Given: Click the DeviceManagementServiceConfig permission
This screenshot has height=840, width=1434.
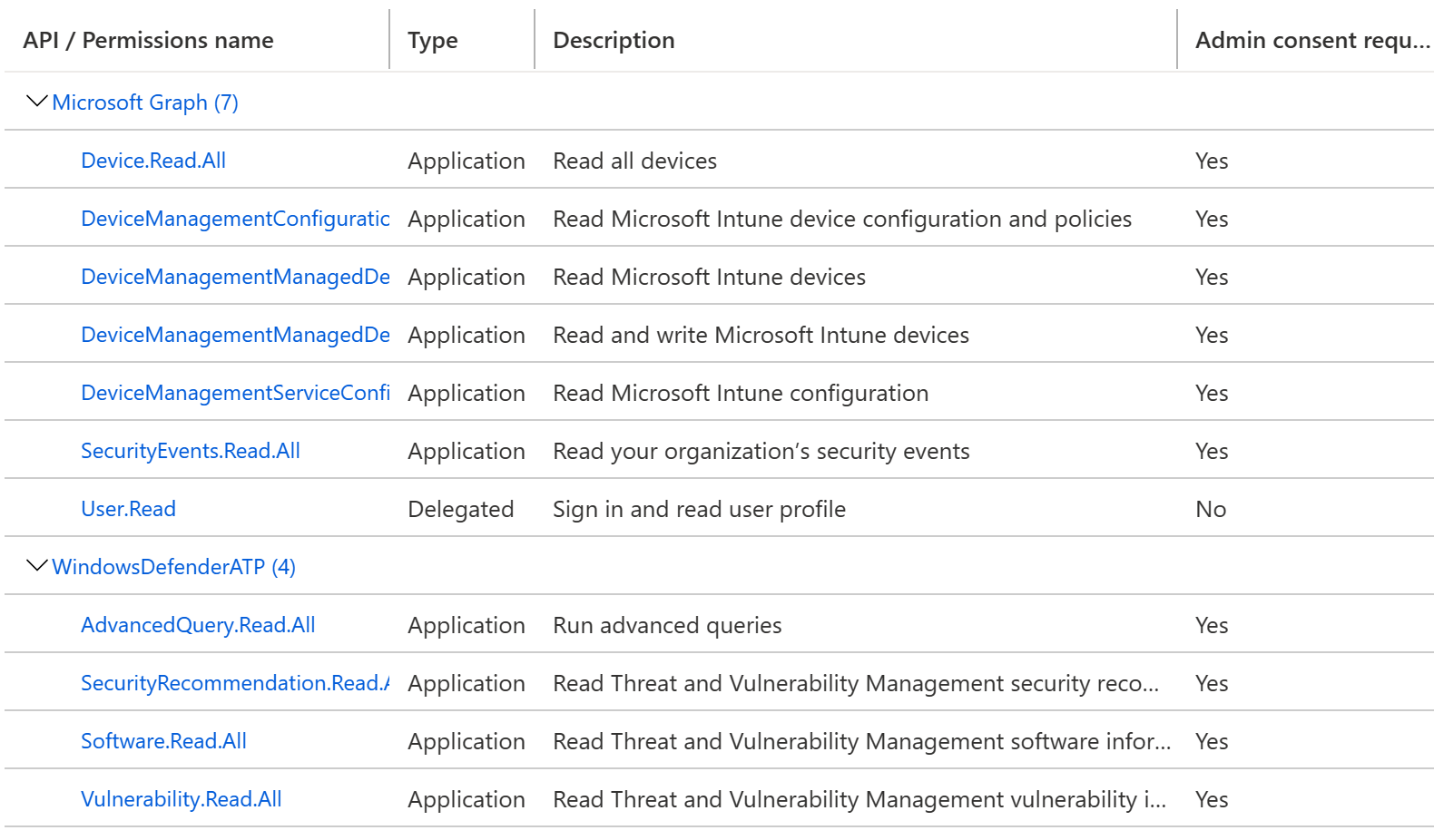Looking at the screenshot, I should tap(235, 393).
